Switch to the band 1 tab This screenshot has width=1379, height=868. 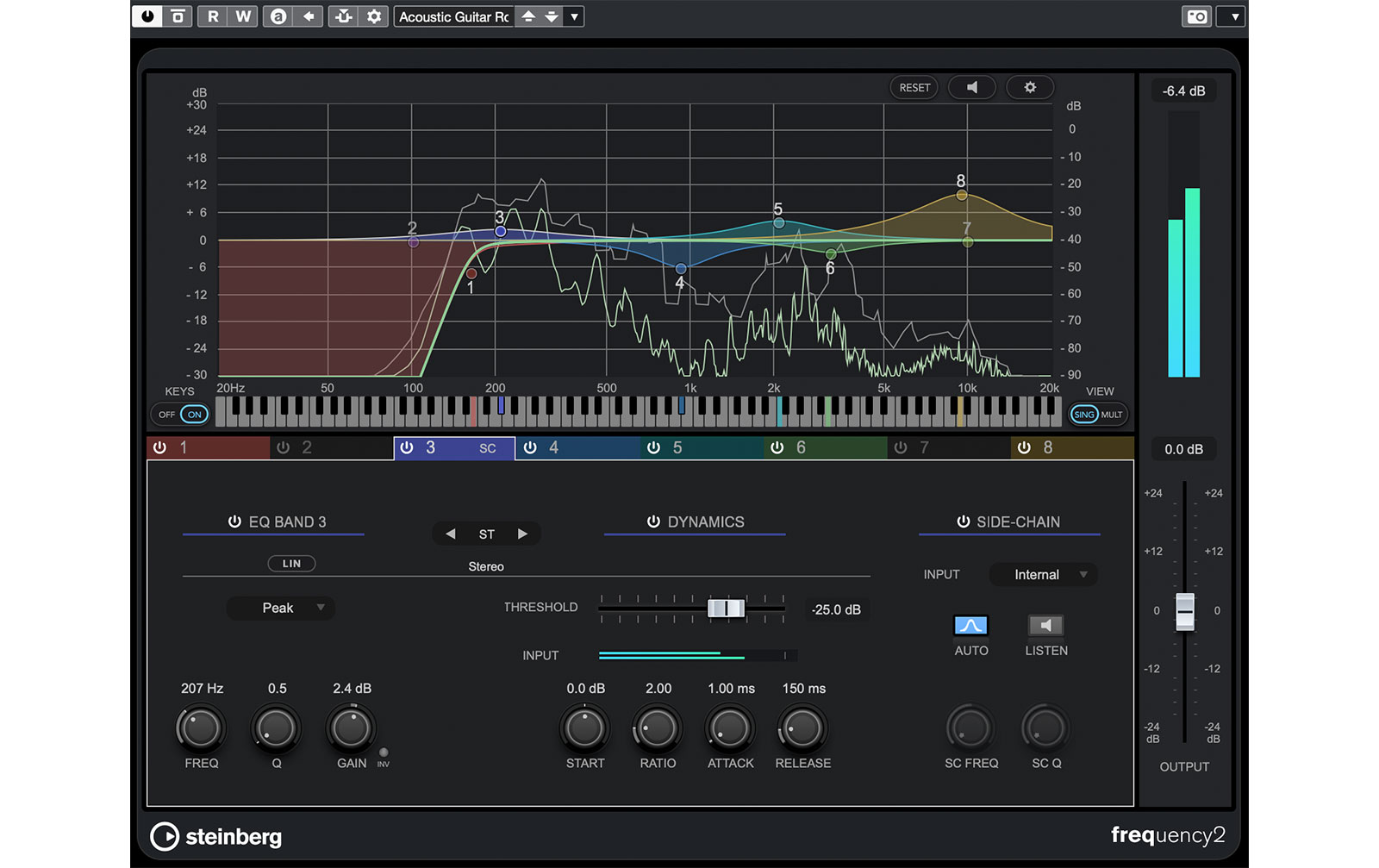(x=209, y=447)
